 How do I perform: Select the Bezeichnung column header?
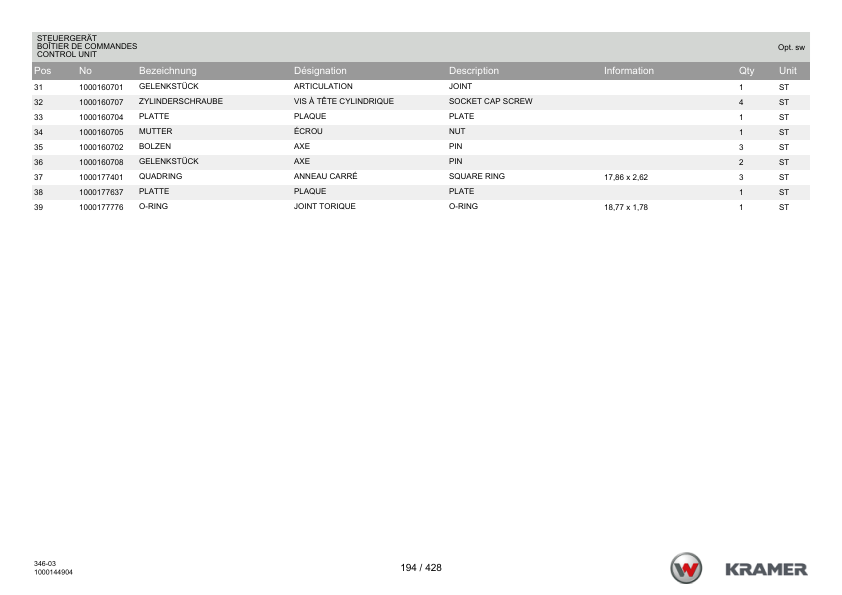coord(167,71)
